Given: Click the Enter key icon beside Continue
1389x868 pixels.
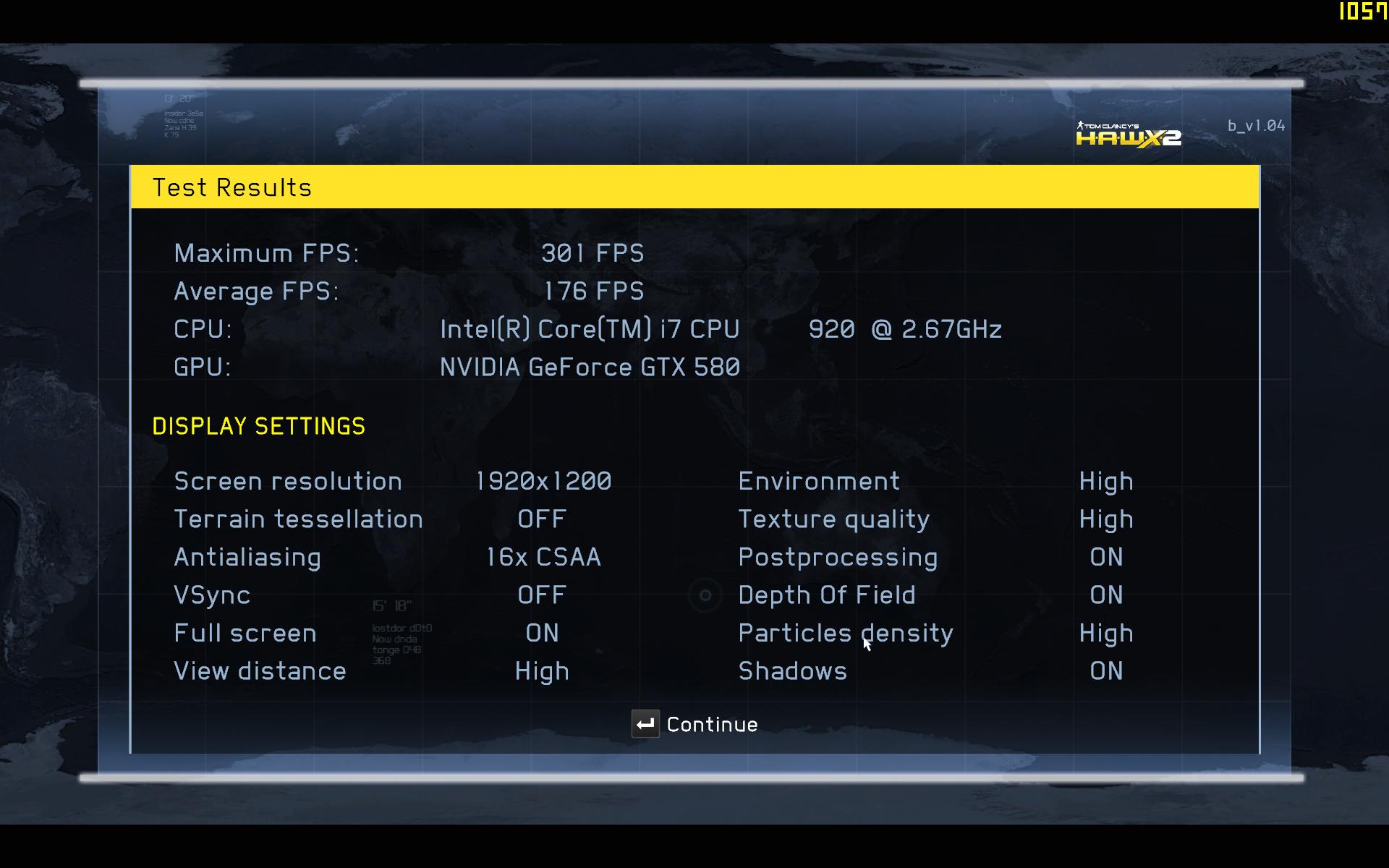Looking at the screenshot, I should pyautogui.click(x=645, y=723).
